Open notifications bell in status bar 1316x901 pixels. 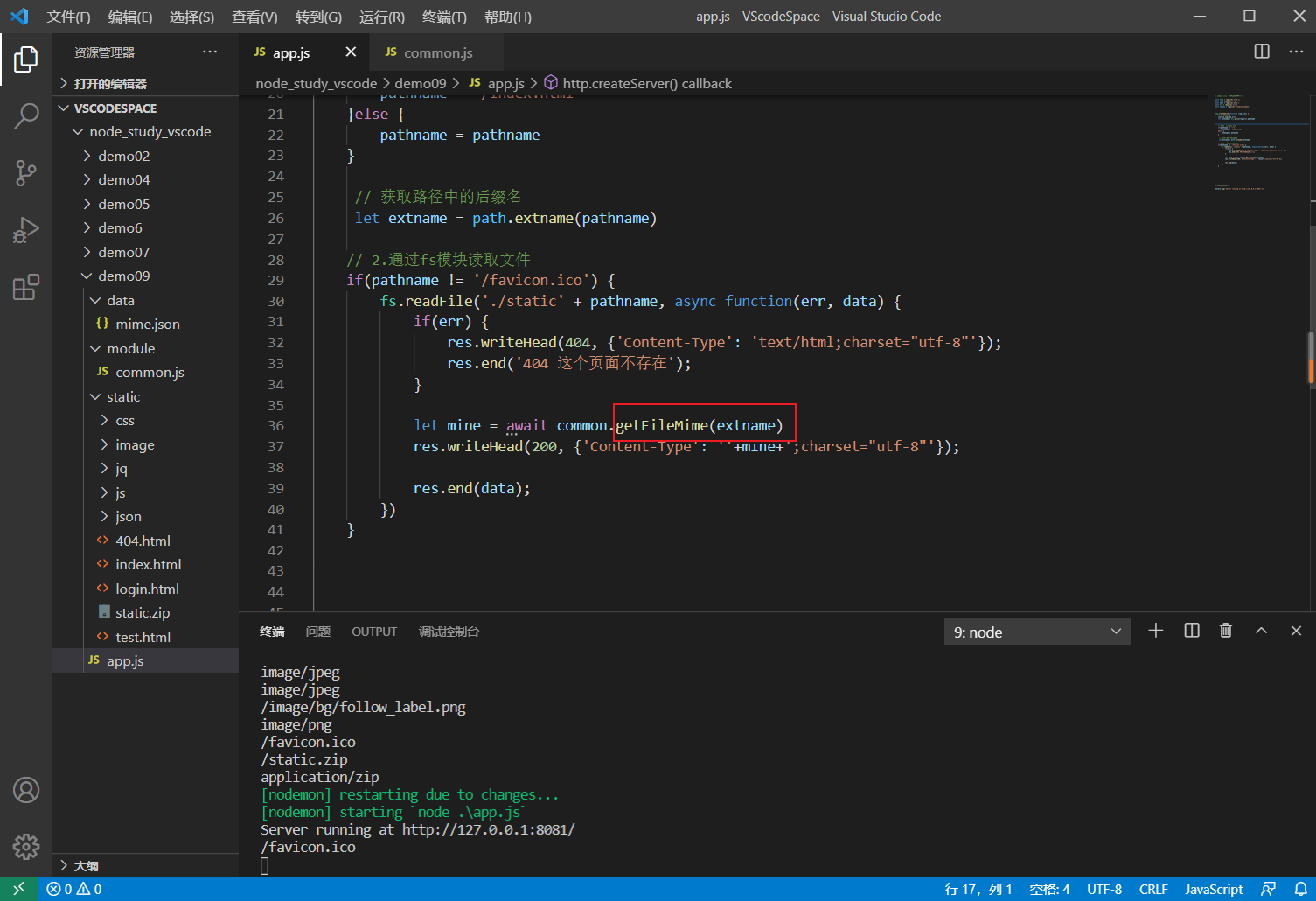1300,889
